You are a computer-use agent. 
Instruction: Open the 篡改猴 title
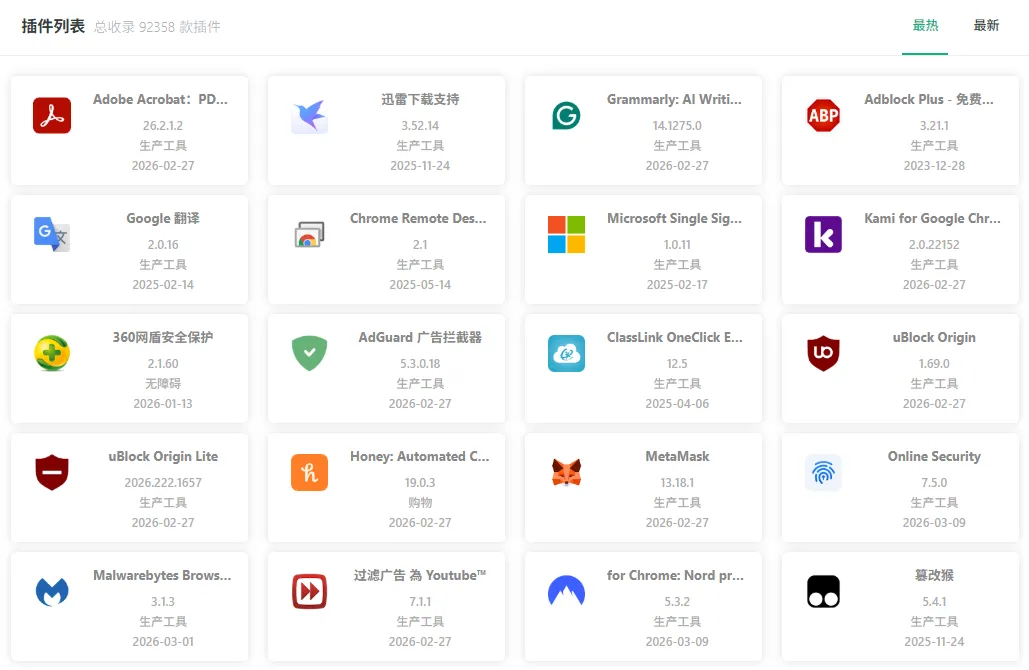[934, 576]
